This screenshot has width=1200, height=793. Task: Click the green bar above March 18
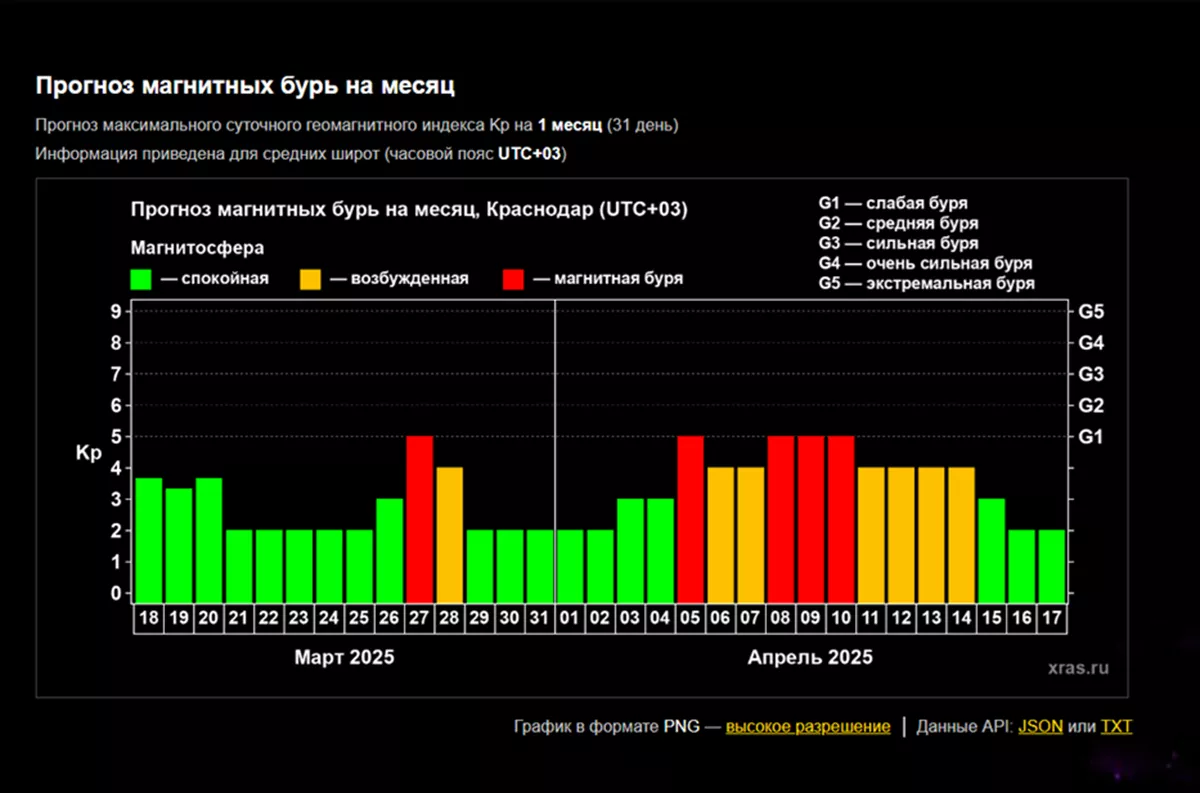pyautogui.click(x=149, y=535)
